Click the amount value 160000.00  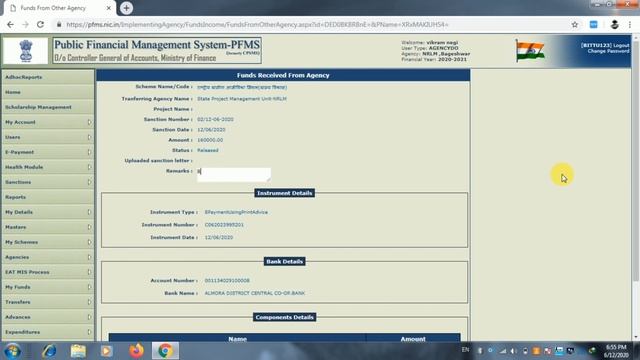(210, 140)
